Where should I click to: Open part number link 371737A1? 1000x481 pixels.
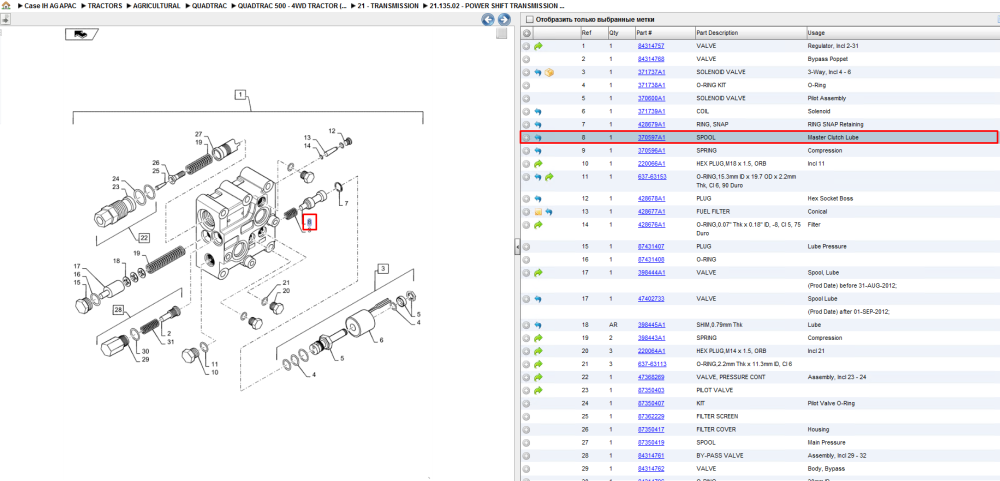(x=651, y=72)
